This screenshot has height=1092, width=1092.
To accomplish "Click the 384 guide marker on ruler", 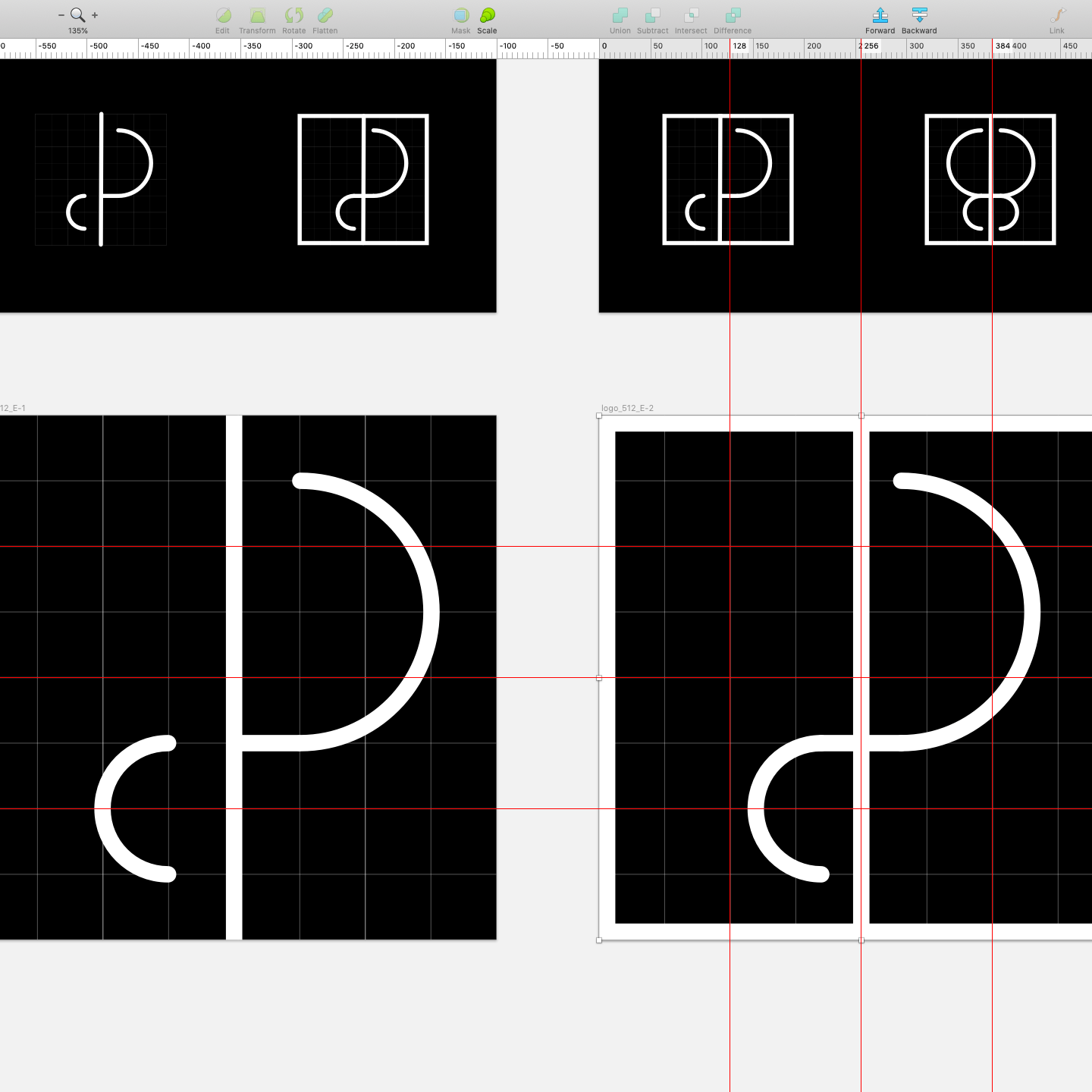I will [1003, 46].
